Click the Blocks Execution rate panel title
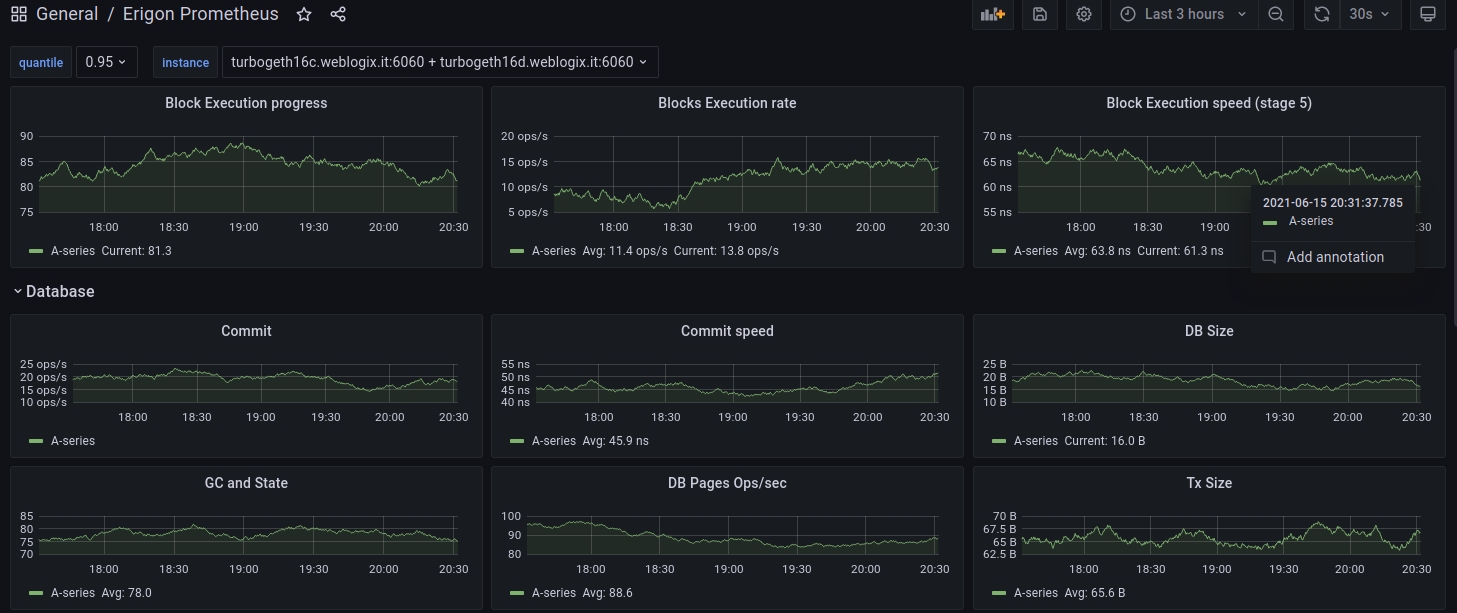Viewport: 1457px width, 613px height. (x=727, y=103)
